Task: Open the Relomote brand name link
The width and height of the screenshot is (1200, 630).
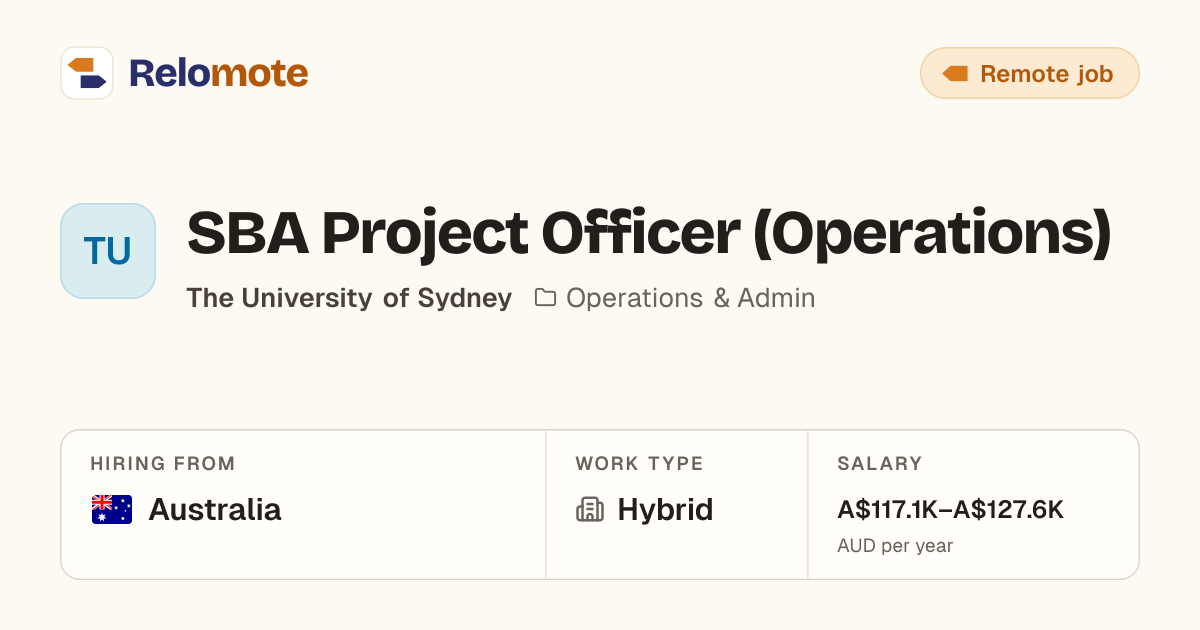Action: [x=218, y=73]
